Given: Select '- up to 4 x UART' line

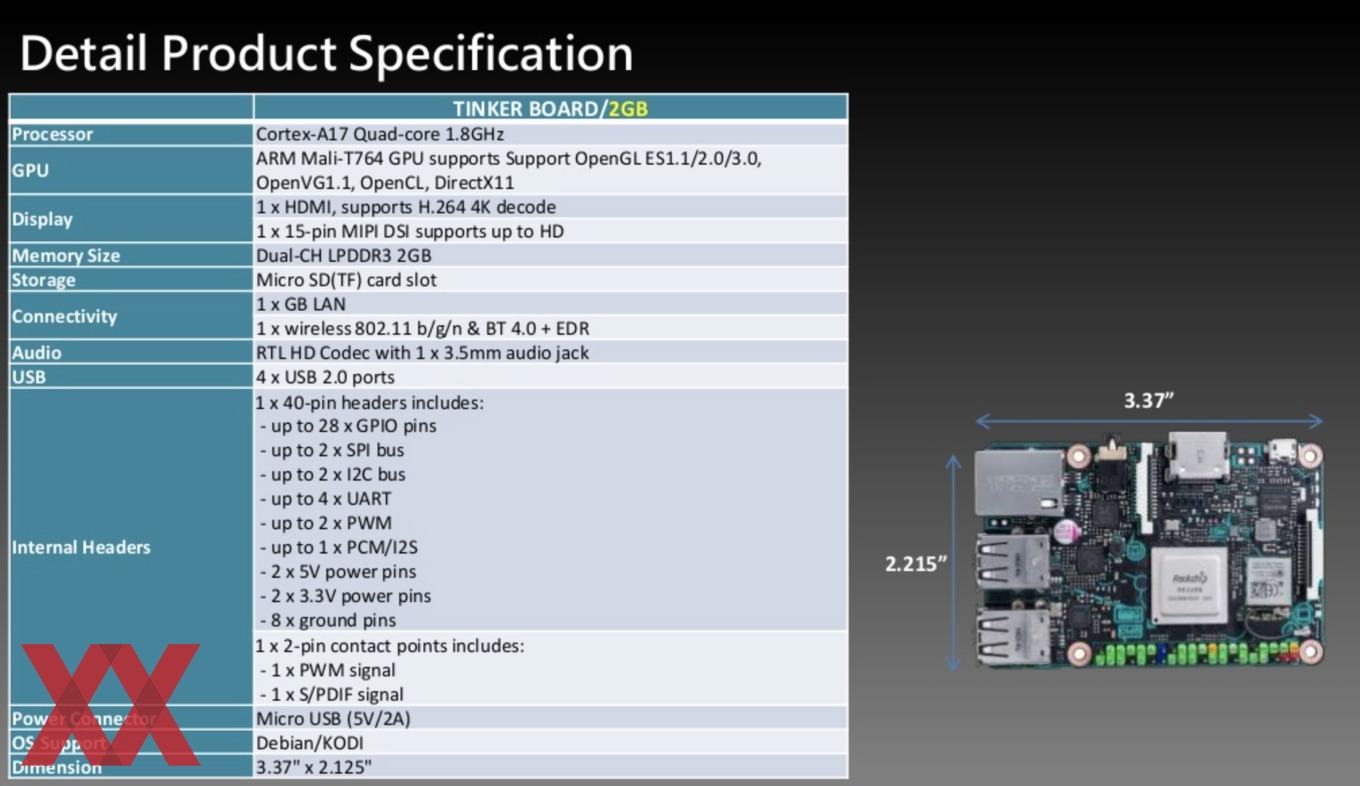Looking at the screenshot, I should tap(325, 498).
